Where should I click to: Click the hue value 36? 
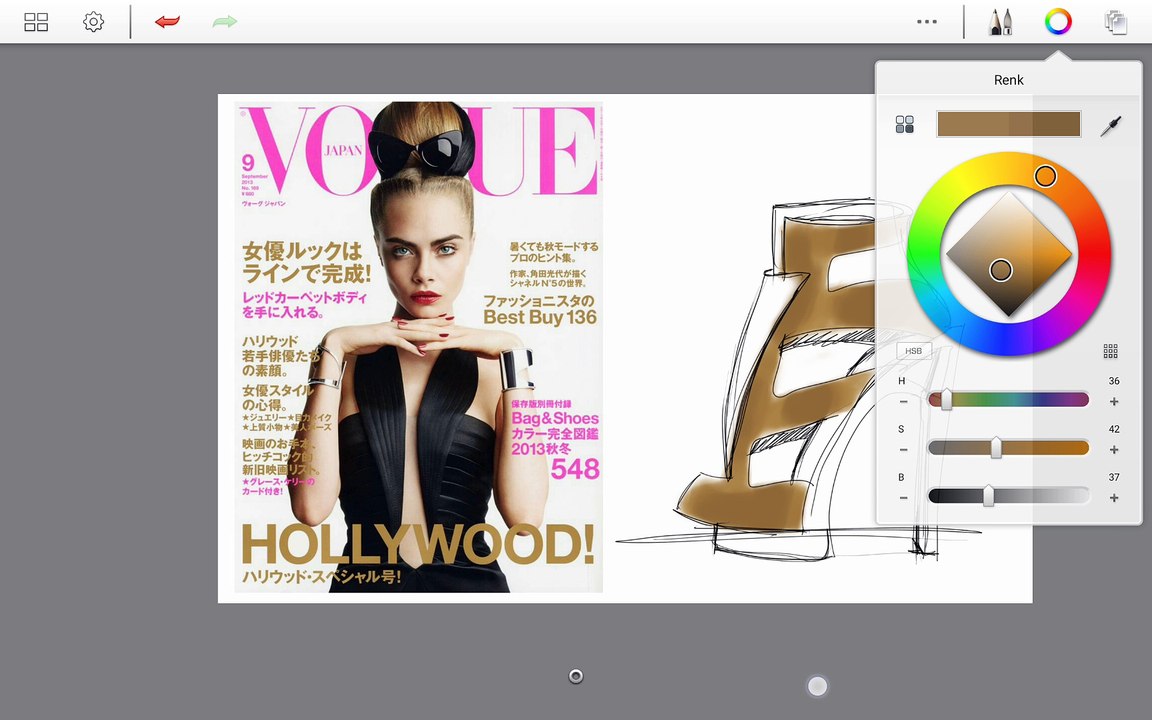(1114, 381)
